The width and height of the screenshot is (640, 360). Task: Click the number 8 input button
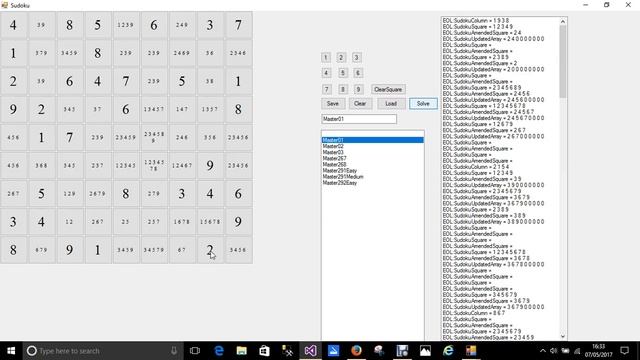[x=343, y=89]
